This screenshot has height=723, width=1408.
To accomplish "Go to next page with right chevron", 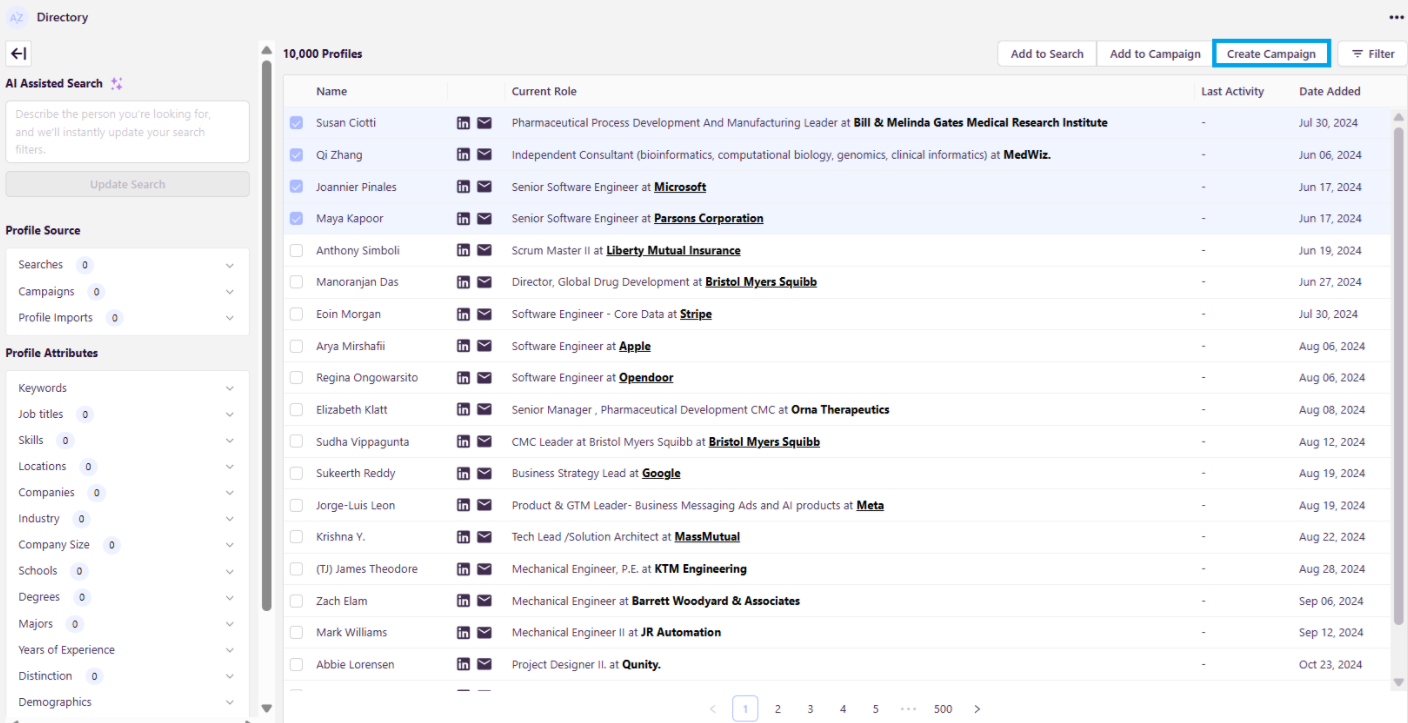I will (x=977, y=709).
